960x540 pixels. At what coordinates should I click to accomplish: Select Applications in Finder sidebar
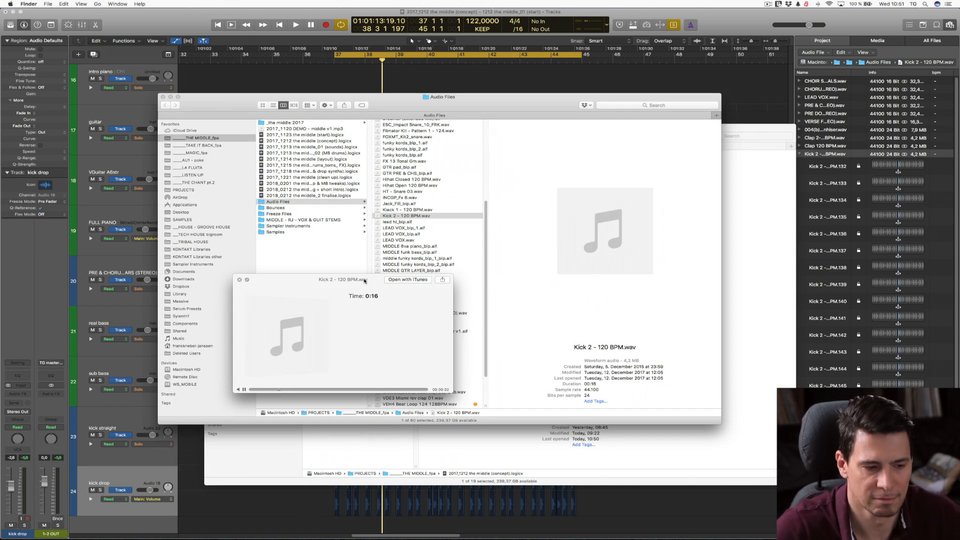tap(184, 205)
